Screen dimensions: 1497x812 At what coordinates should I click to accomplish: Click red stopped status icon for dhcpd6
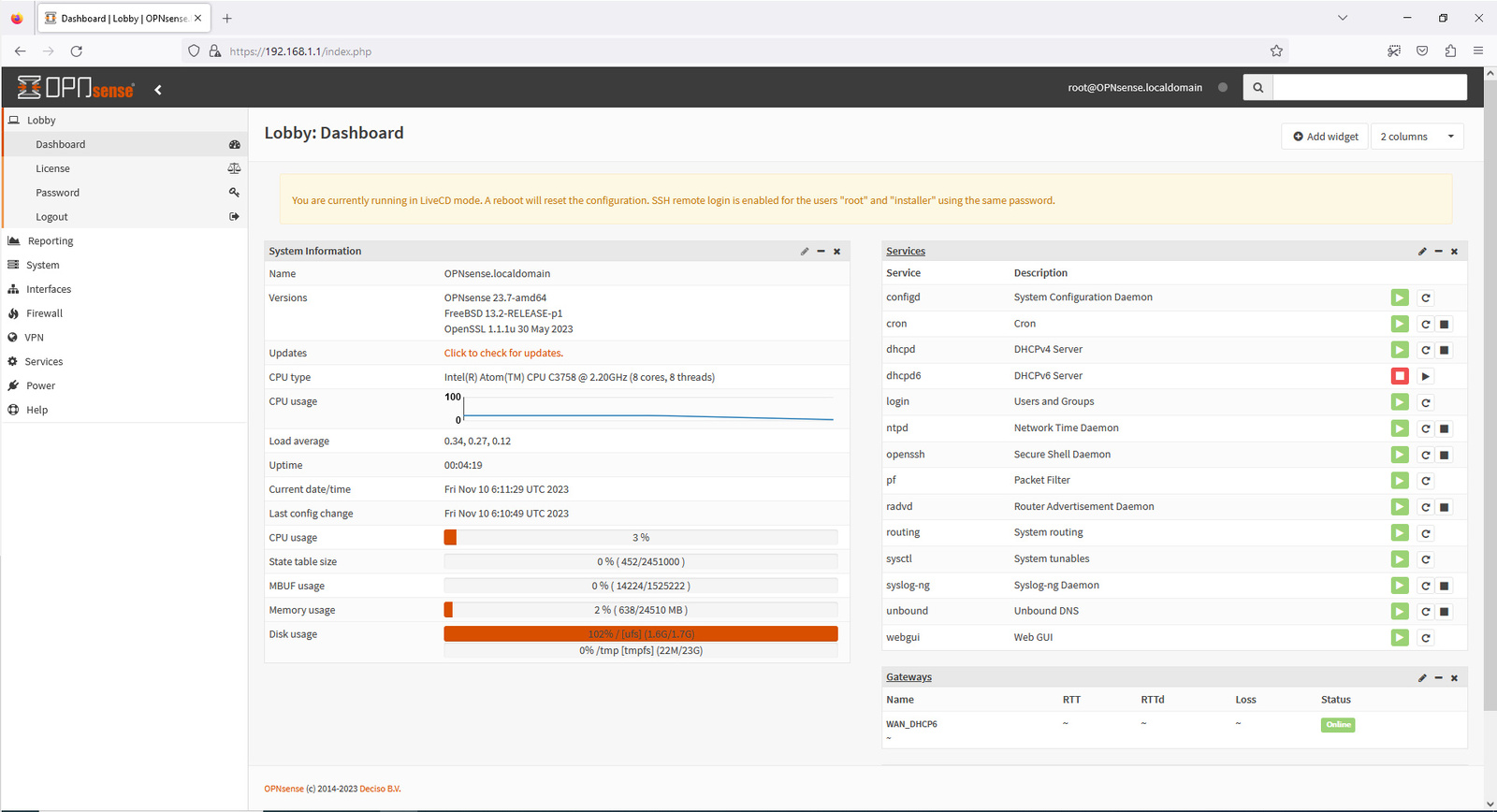(1400, 376)
